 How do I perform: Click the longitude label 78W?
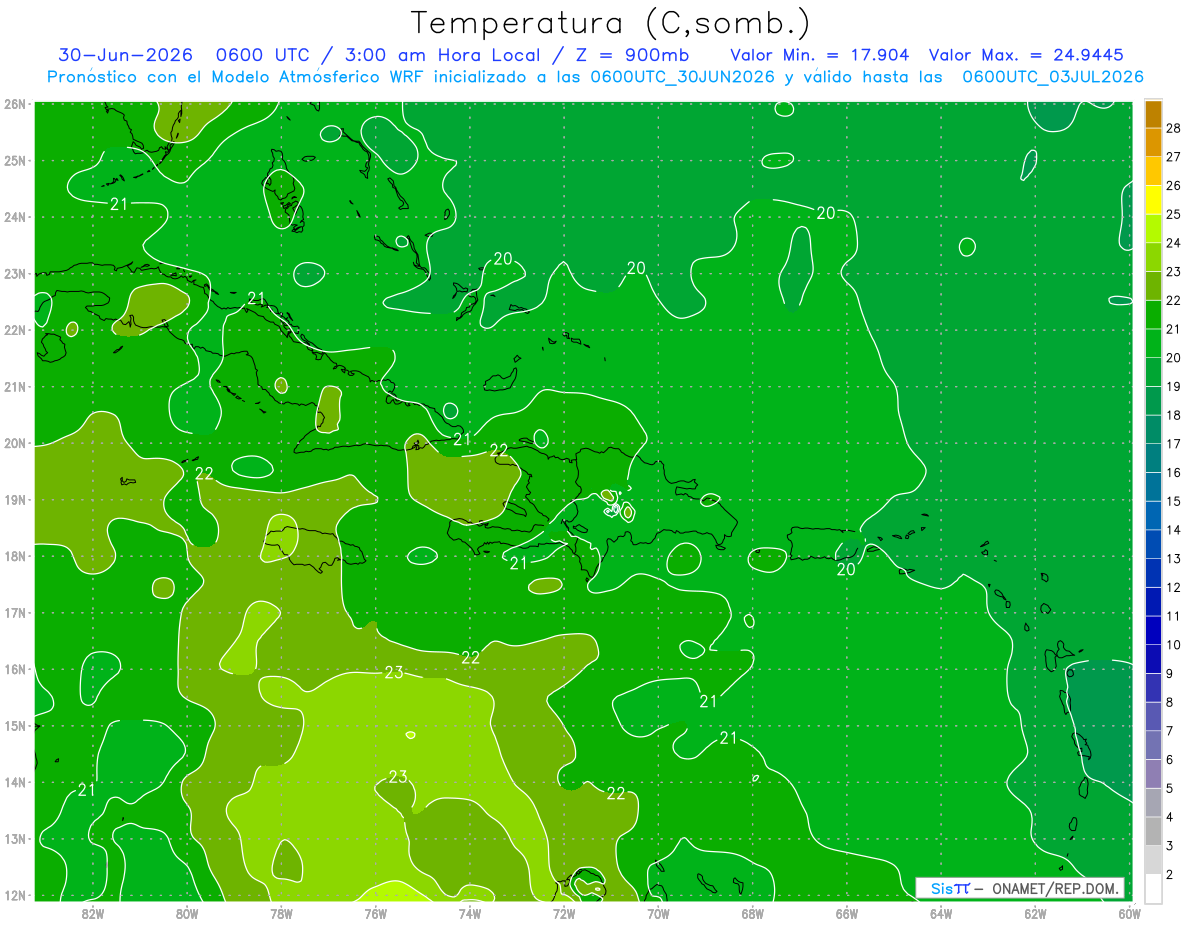pyautogui.click(x=281, y=913)
